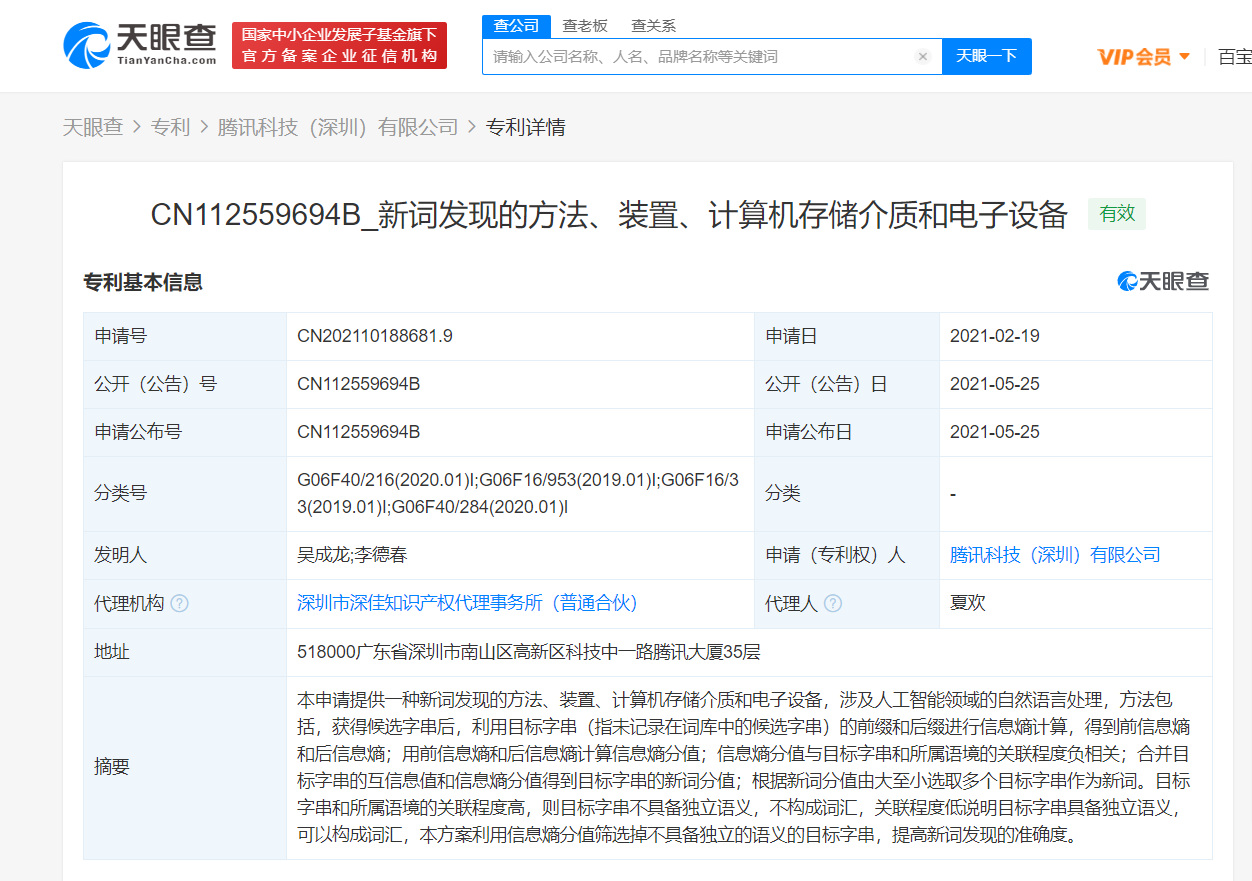Viewport: 1252px width, 881px height.
Task: Click the VIP会员 label in header
Action: tap(1134, 56)
